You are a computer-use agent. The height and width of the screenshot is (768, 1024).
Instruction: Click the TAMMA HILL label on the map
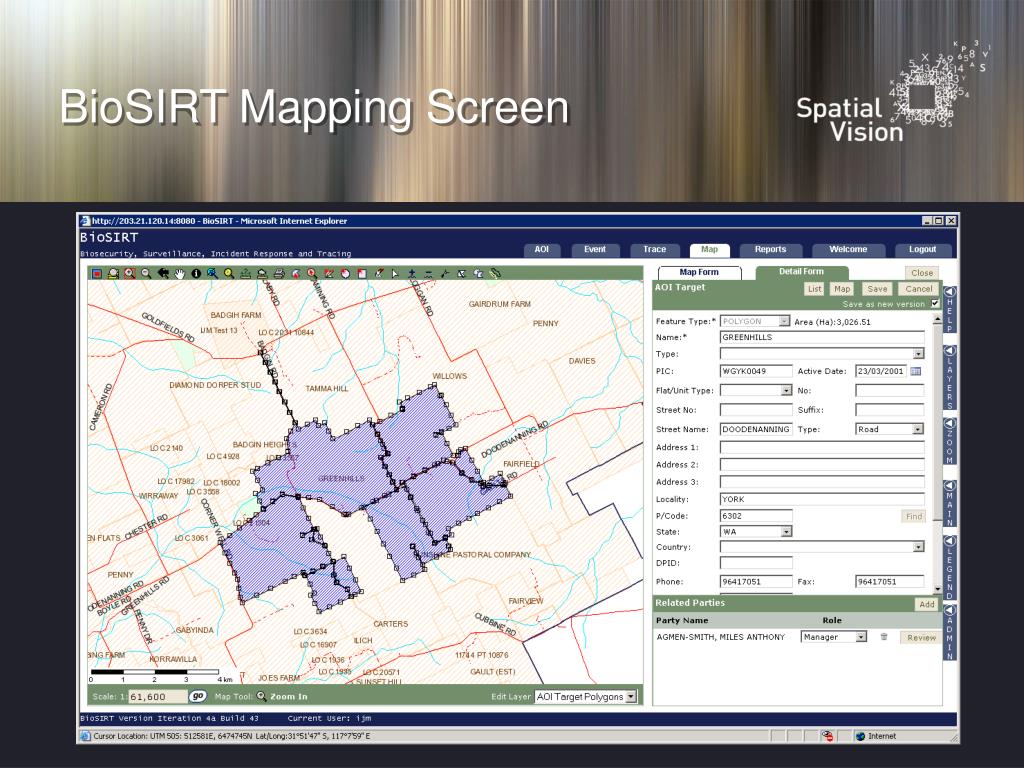(327, 389)
